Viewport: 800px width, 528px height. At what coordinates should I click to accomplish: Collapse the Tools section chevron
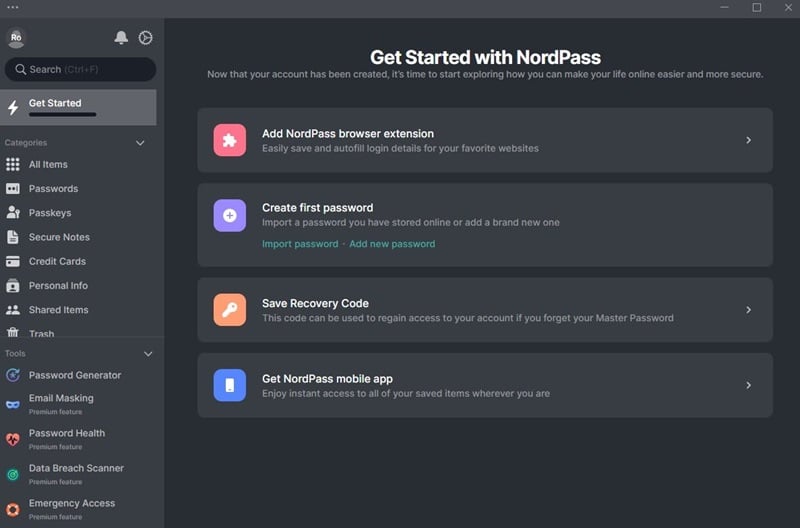pyautogui.click(x=148, y=354)
